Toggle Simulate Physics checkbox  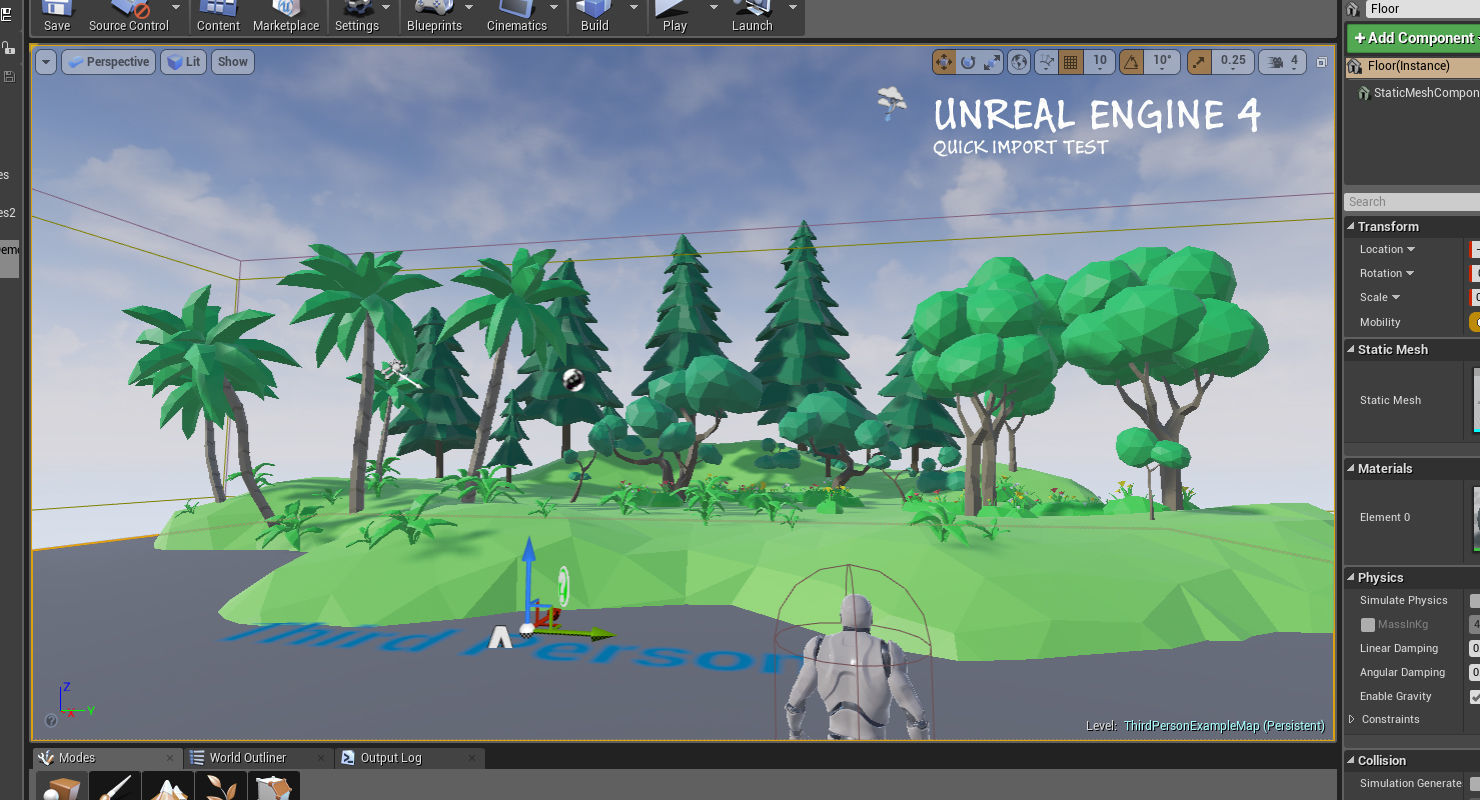point(1475,600)
